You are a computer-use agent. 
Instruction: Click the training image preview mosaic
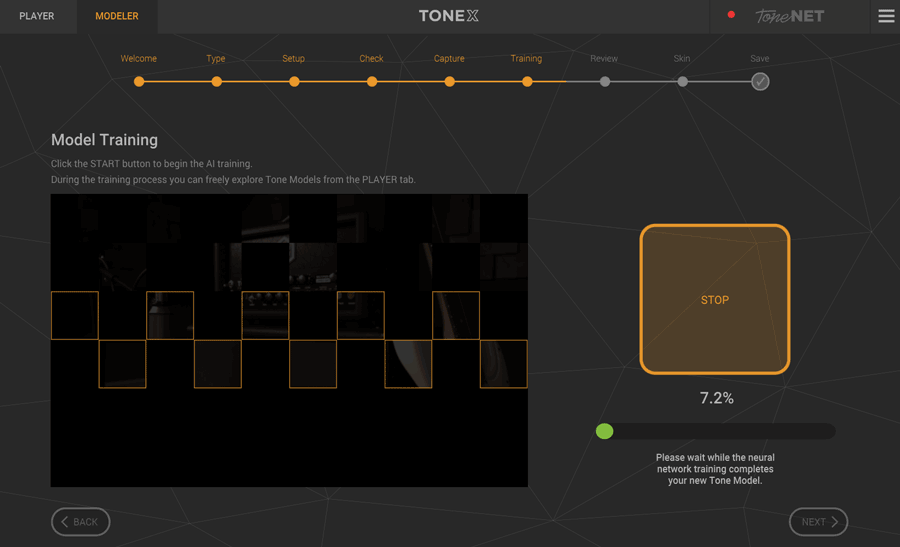(x=289, y=340)
